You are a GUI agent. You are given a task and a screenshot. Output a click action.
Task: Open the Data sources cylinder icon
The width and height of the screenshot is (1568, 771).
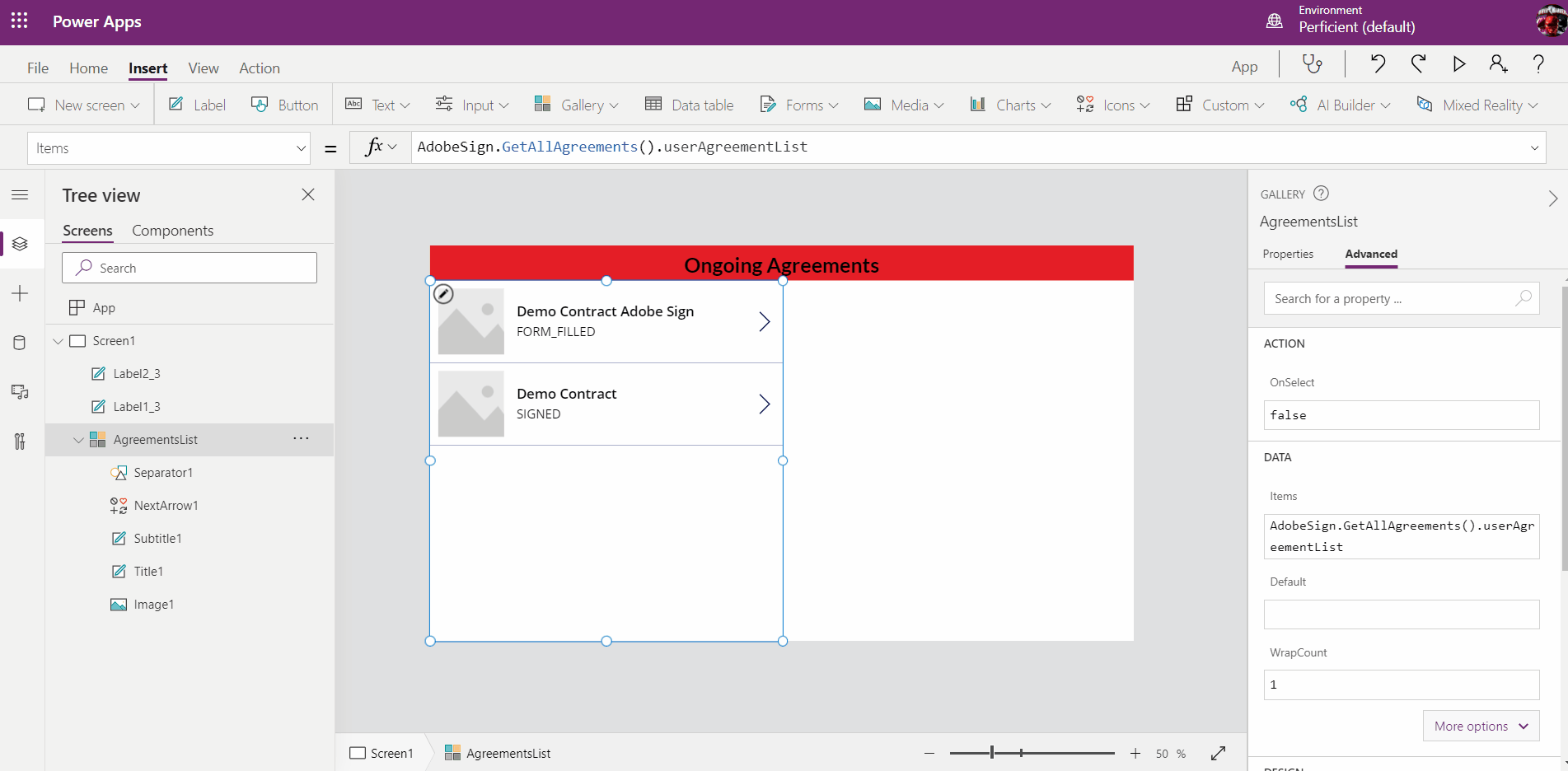[x=21, y=343]
